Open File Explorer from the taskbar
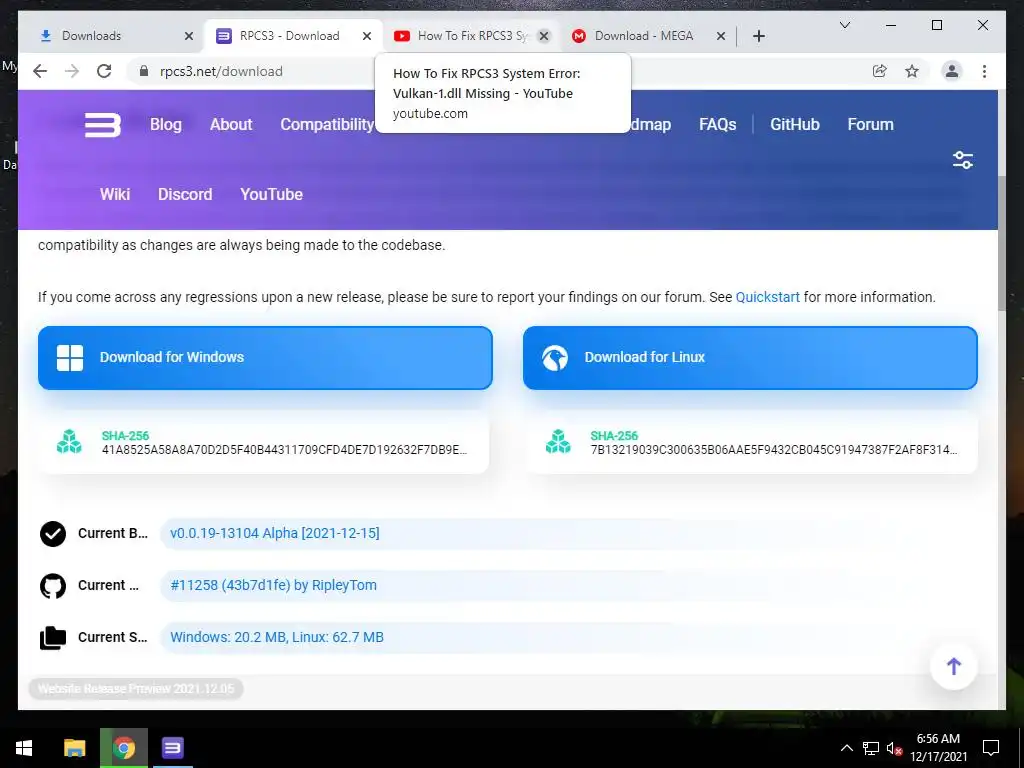 74,748
